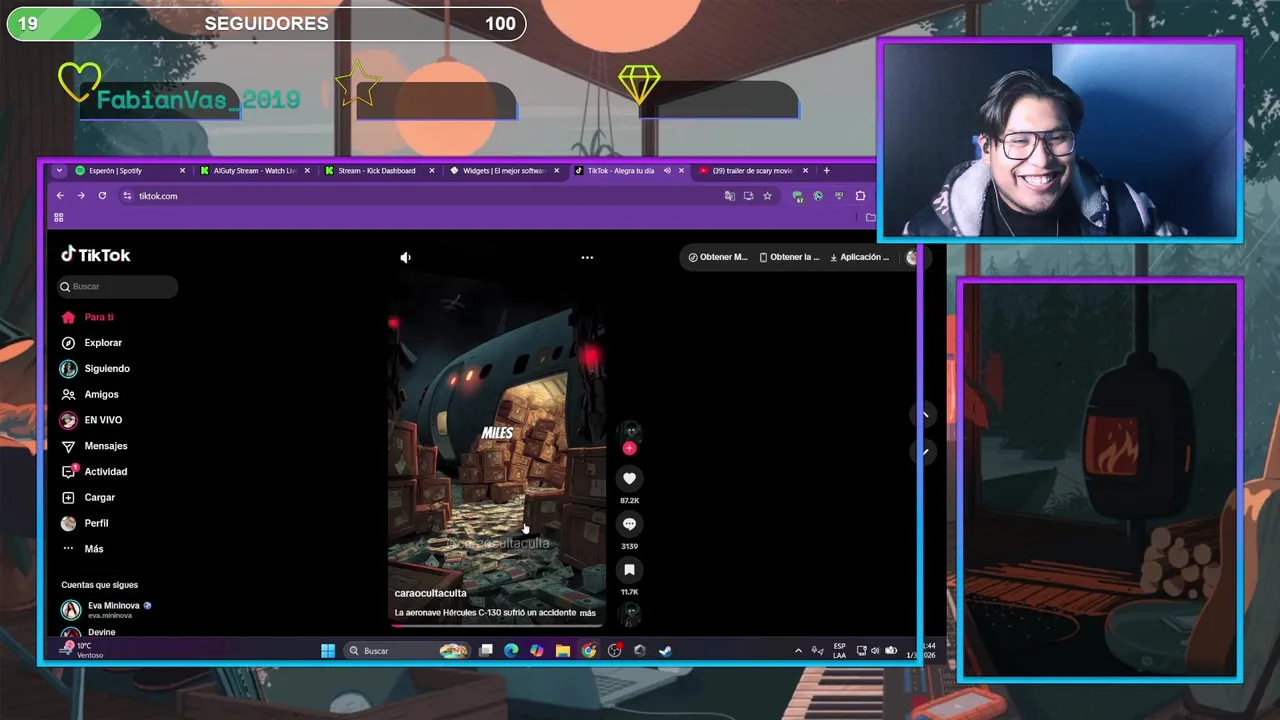Viewport: 1280px width, 720px height.
Task: Go to next video down arrow
Action: click(925, 452)
